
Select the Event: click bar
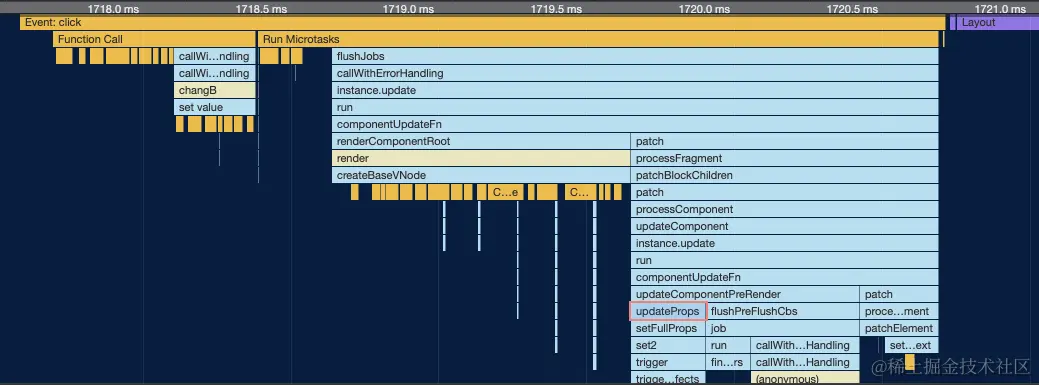482,23
